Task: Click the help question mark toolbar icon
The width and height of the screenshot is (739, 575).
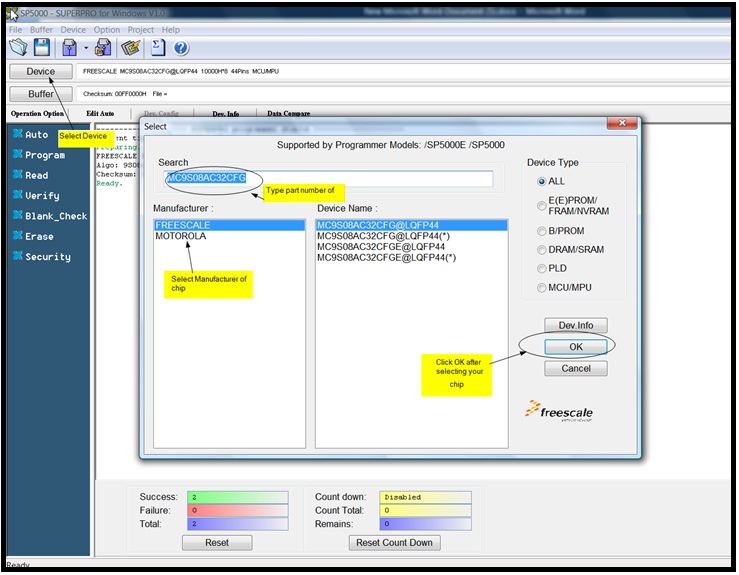Action: (181, 47)
